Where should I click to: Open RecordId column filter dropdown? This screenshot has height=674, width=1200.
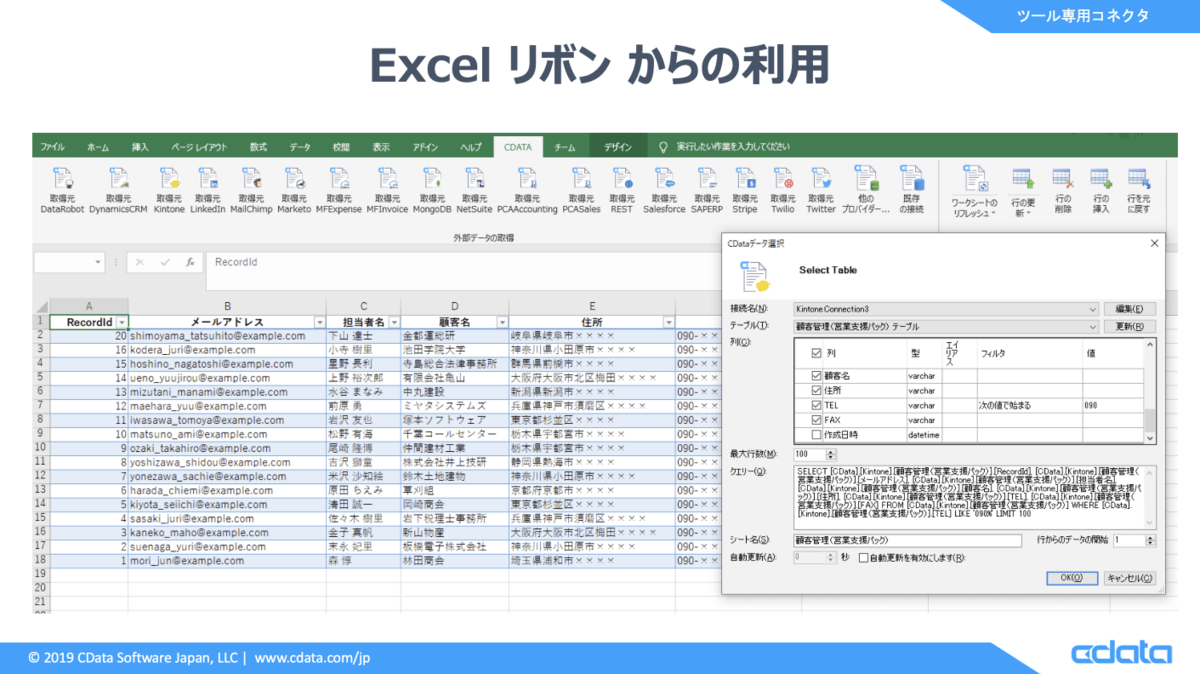121,322
